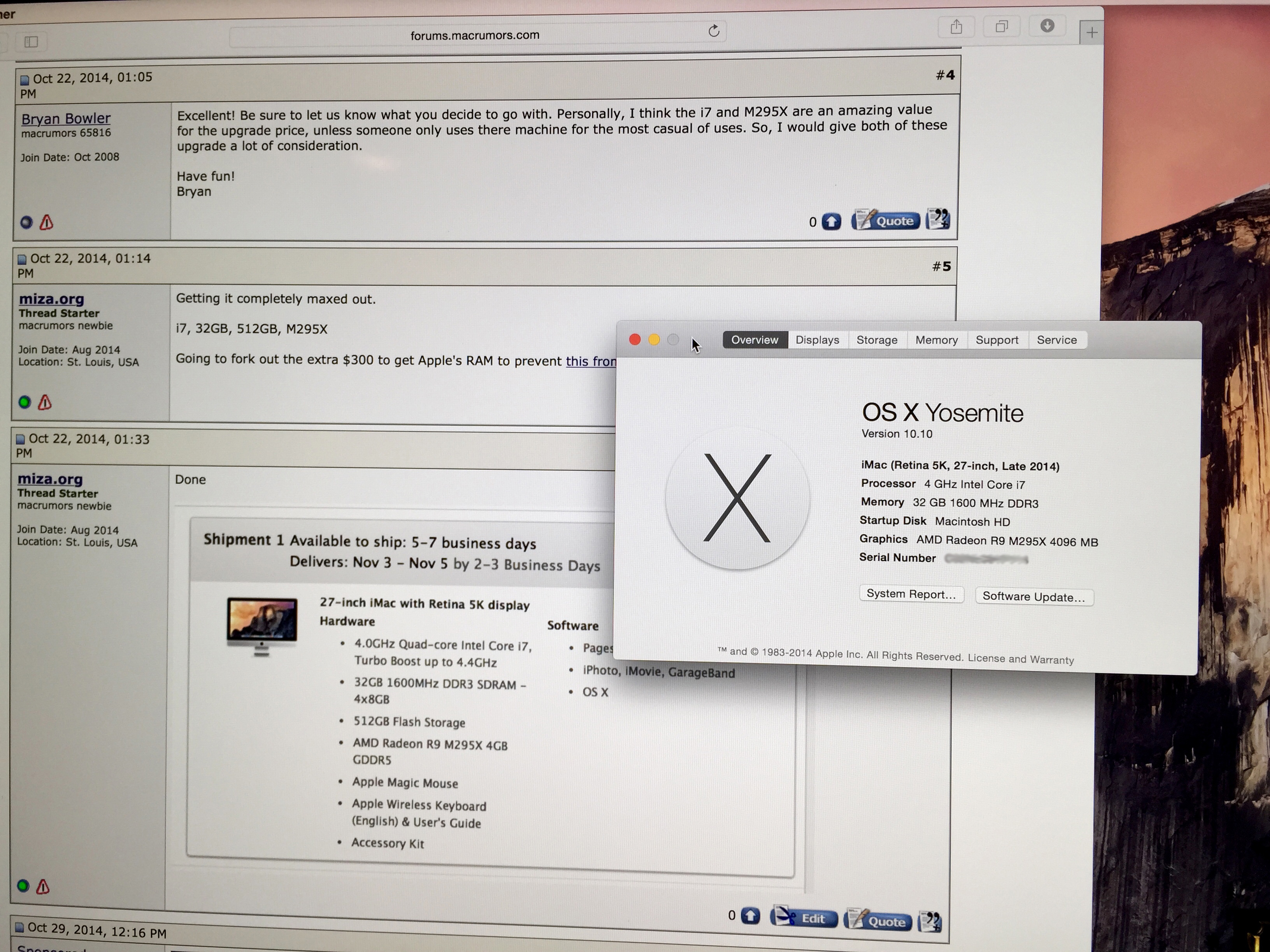Click 'iPhoto, iMovie, GarageBand' software item

pos(658,671)
